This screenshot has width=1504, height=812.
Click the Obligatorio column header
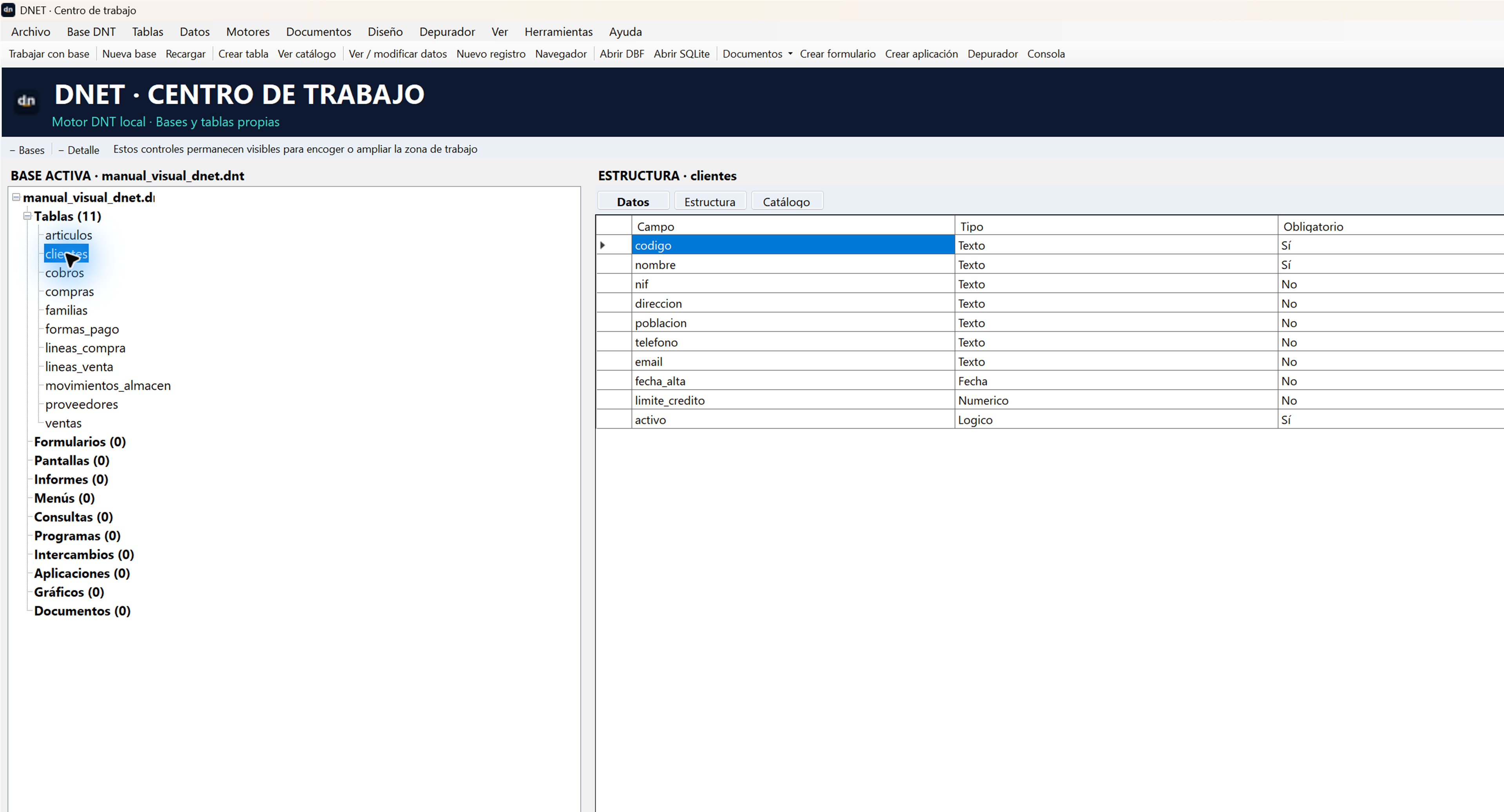pyautogui.click(x=1391, y=227)
